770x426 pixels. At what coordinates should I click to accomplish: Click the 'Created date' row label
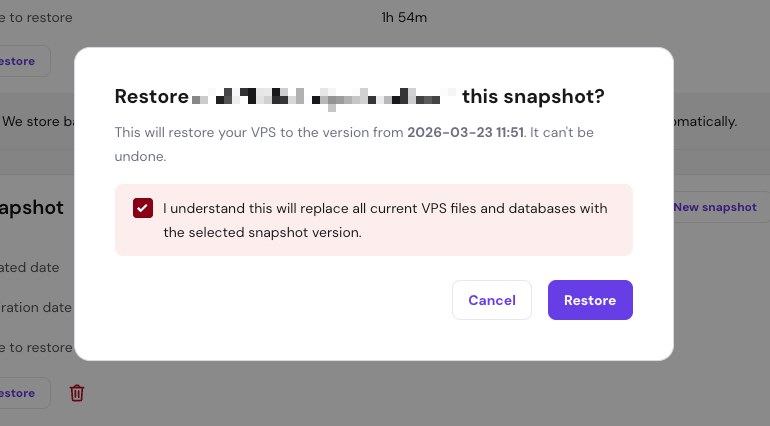[30, 267]
